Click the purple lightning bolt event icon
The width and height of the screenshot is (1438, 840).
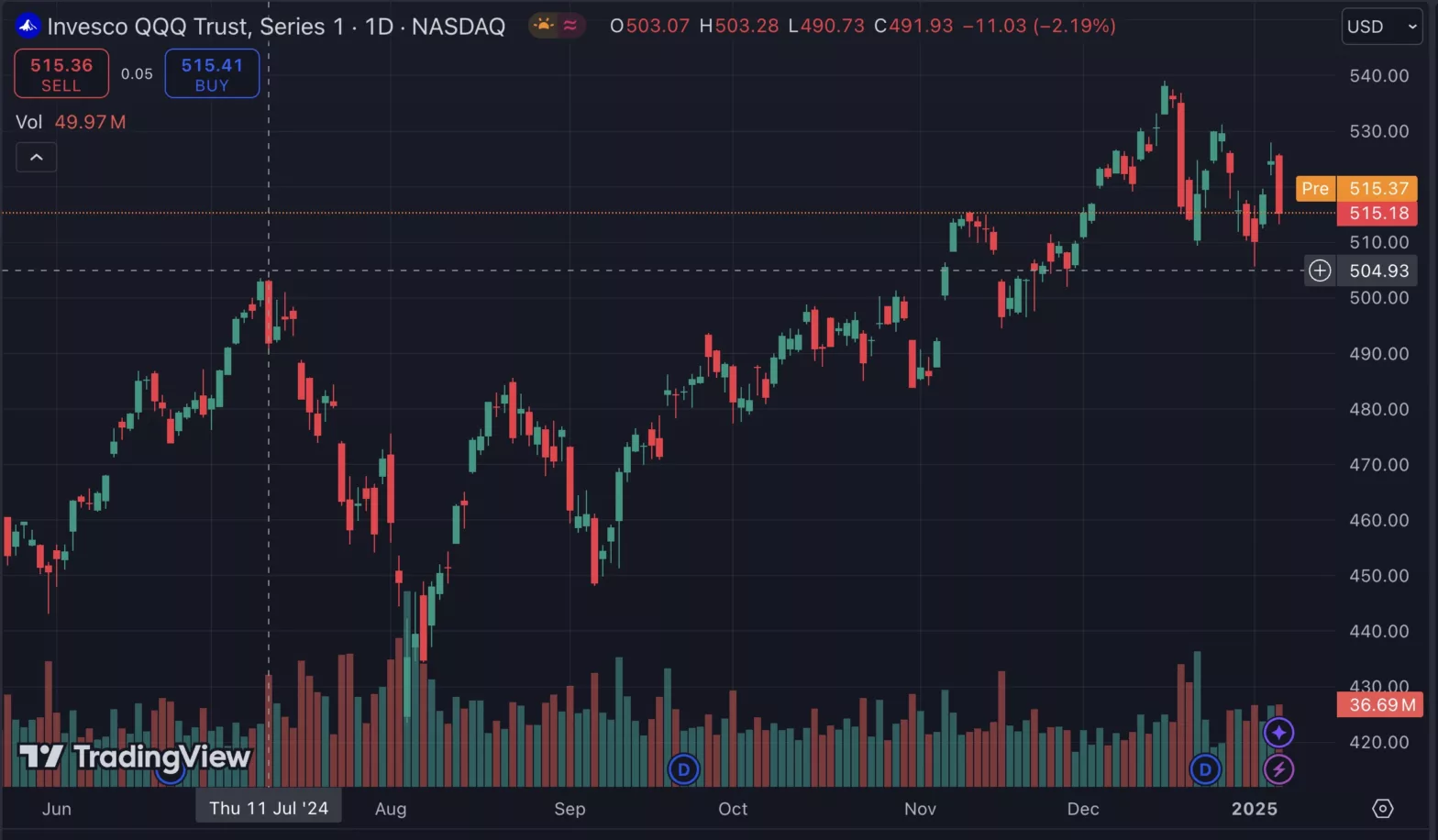click(x=1278, y=769)
